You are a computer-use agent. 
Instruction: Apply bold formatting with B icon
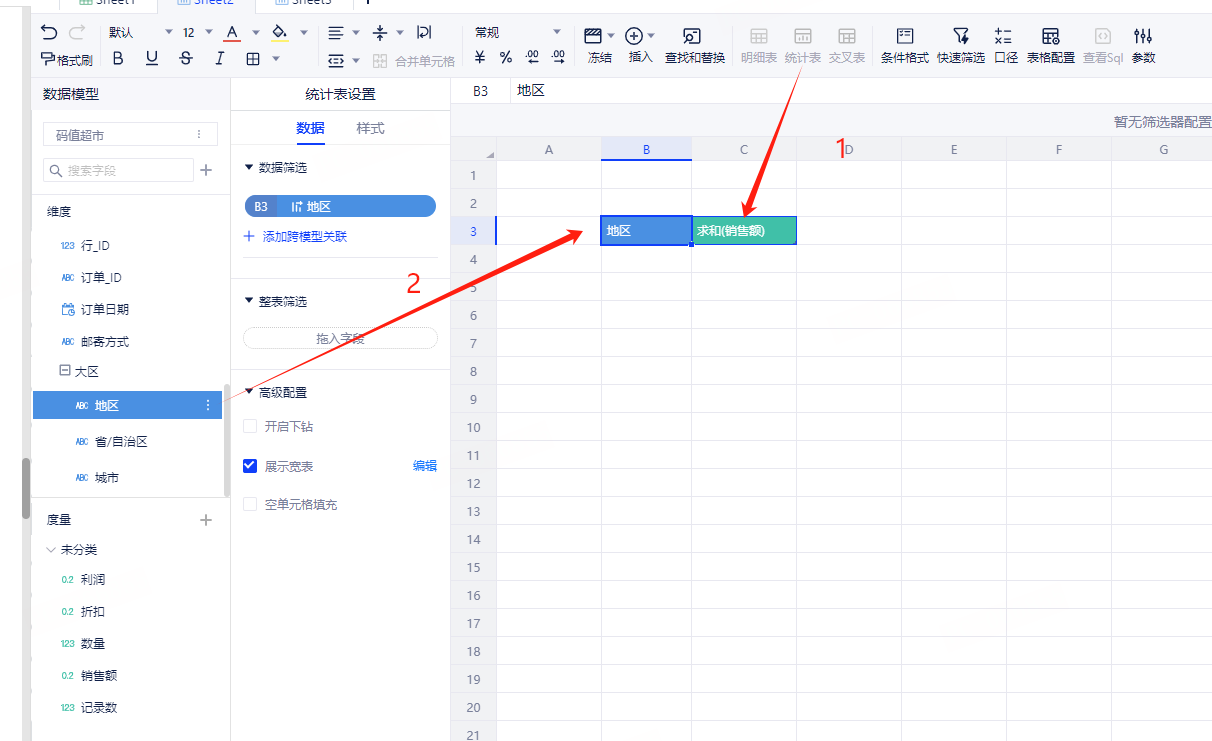pos(118,59)
